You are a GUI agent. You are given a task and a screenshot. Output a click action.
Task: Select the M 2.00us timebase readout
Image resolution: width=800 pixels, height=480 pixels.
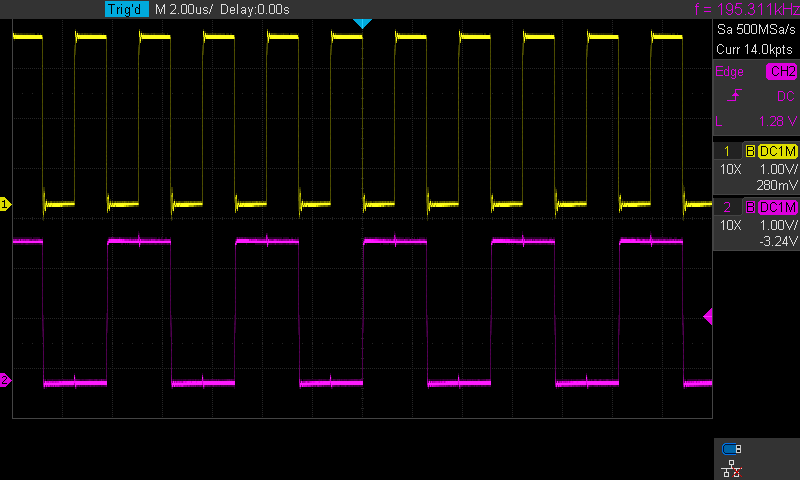click(188, 9)
